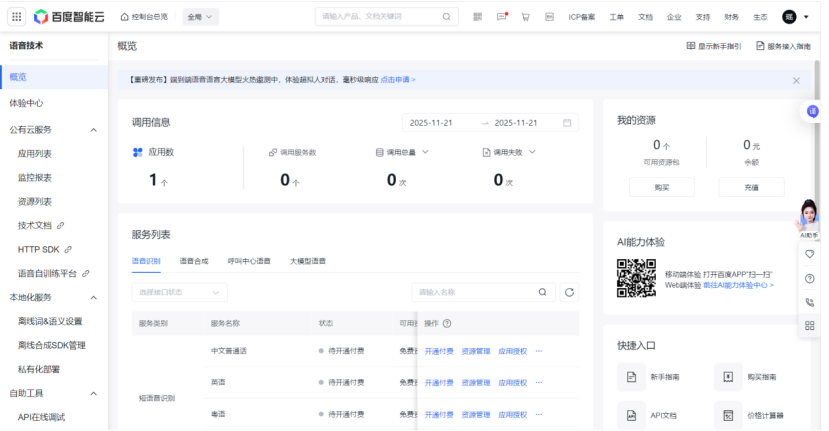Screen dimensions: 829x431
Task: Click 开通付费 for 中文普通话
Action: 439,351
